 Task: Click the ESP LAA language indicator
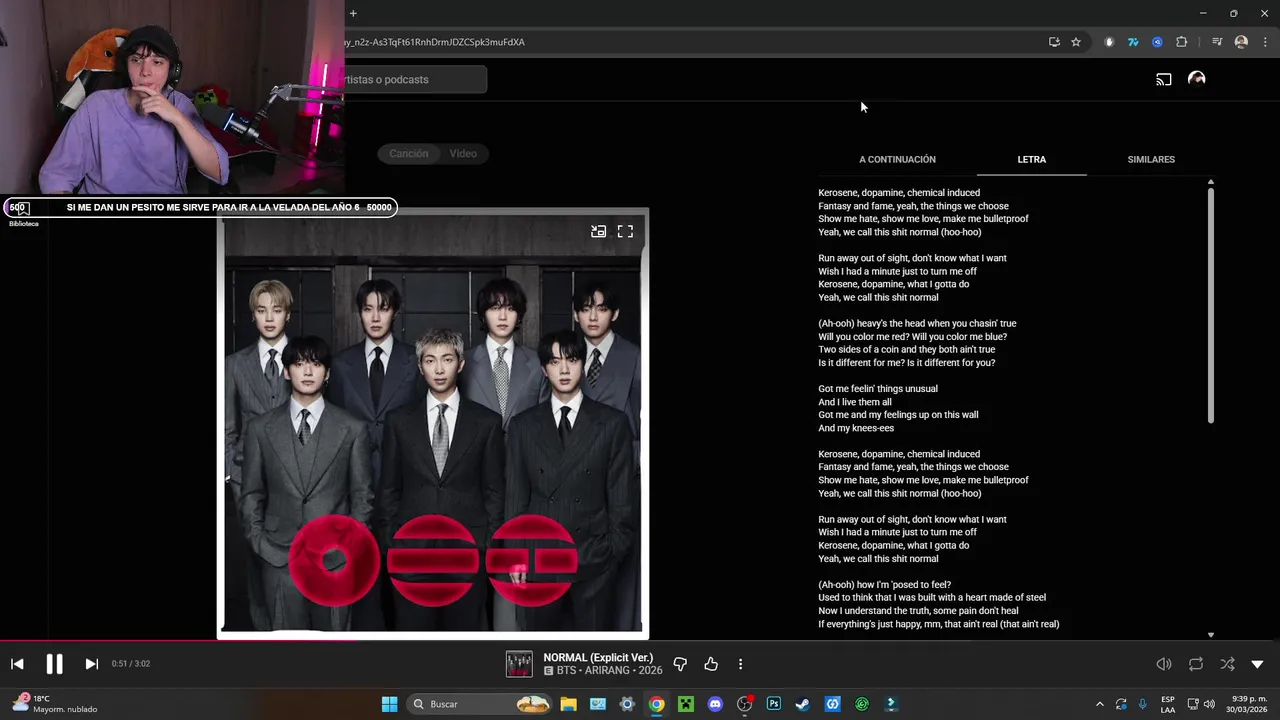[1168, 704]
